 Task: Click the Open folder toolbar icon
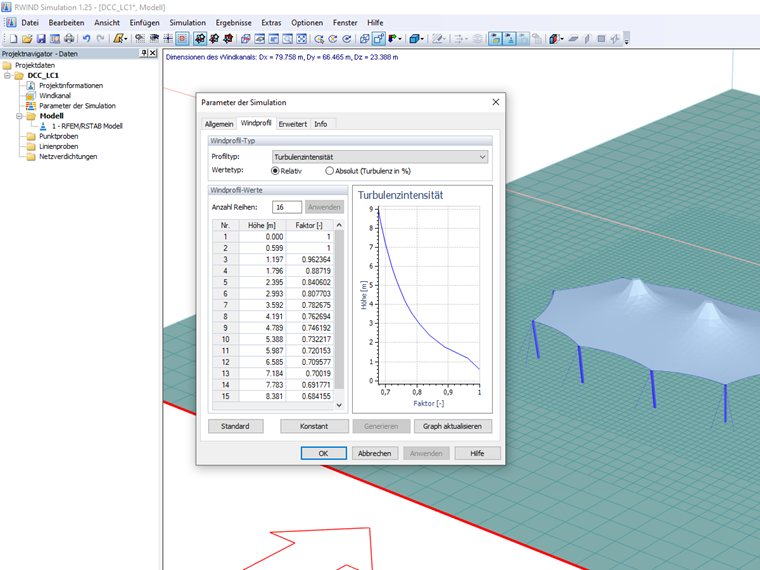[27, 39]
